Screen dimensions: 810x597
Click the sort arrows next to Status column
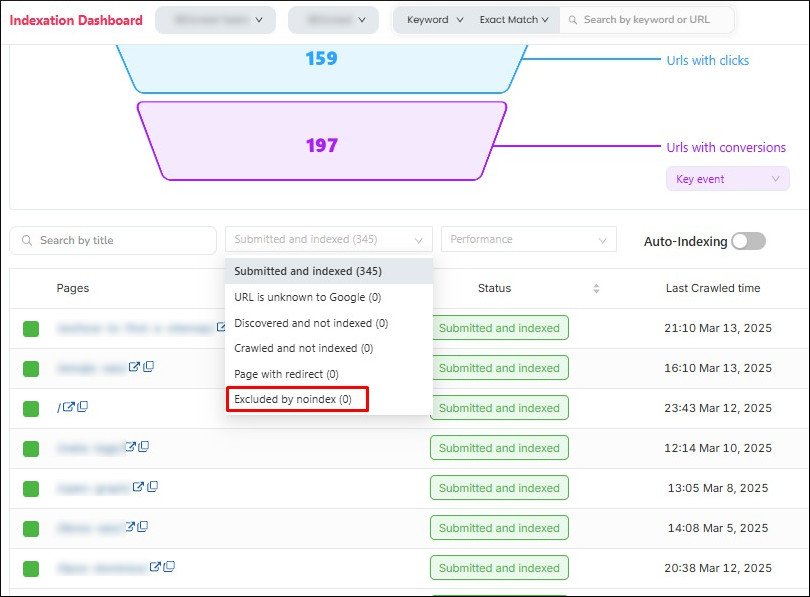596,288
